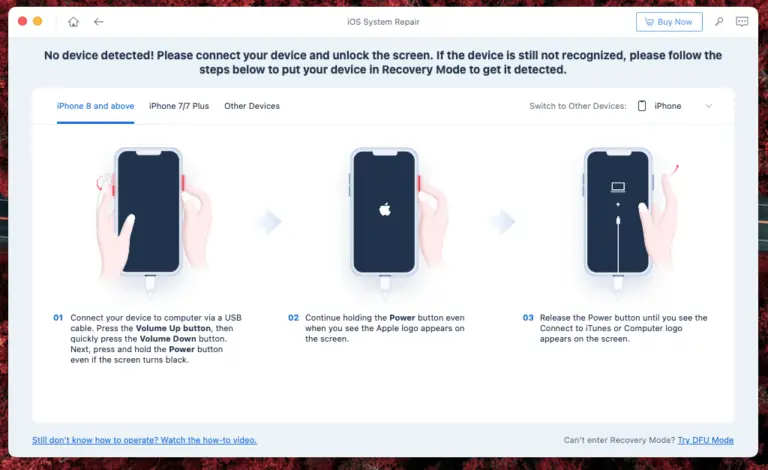Click the back arrow icon

(x=98, y=22)
